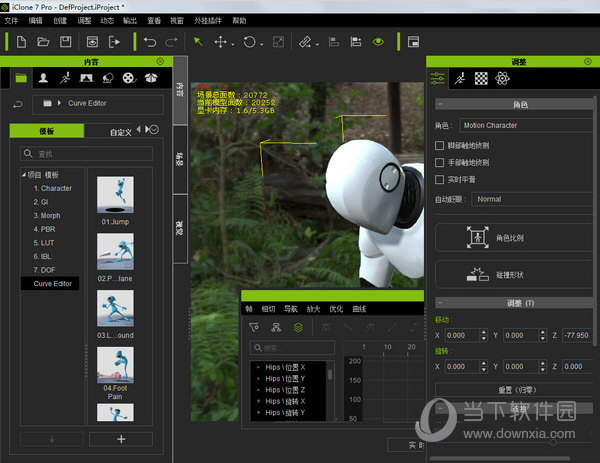Click the 角色比例 button
The height and width of the screenshot is (463, 600).
pos(514,238)
